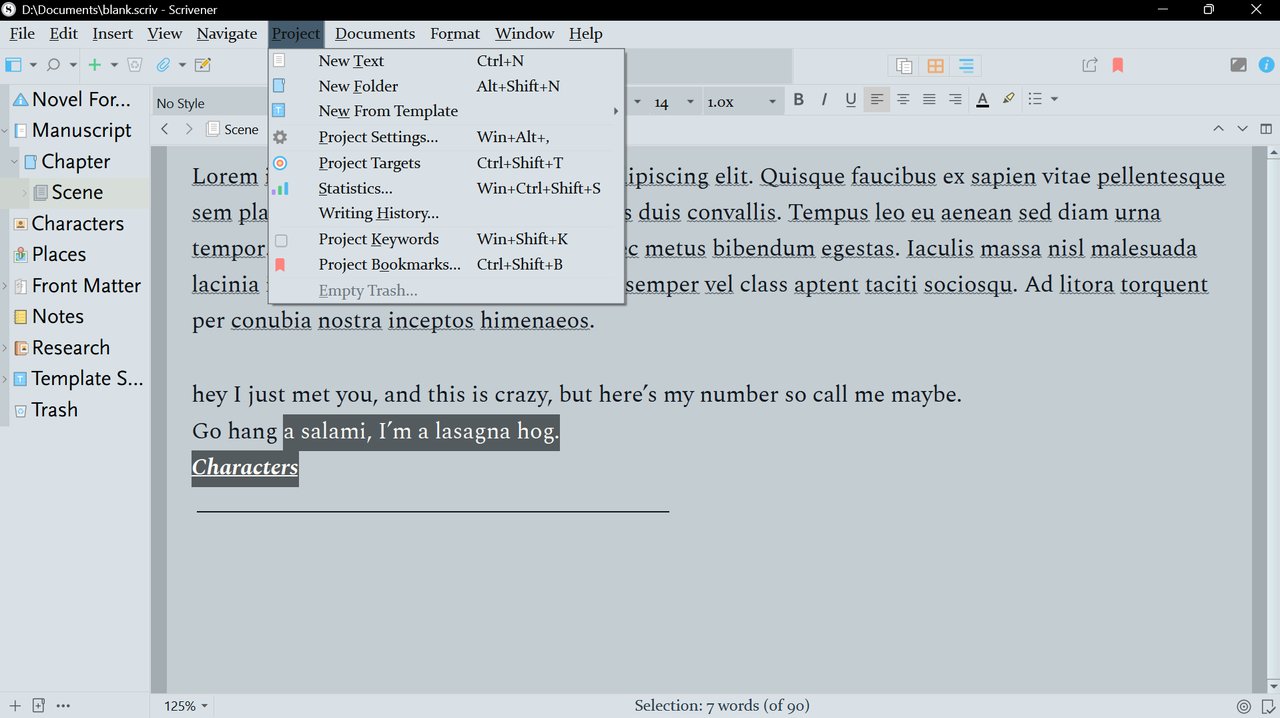Open the No Style paragraph dropdown

pyautogui.click(x=210, y=102)
